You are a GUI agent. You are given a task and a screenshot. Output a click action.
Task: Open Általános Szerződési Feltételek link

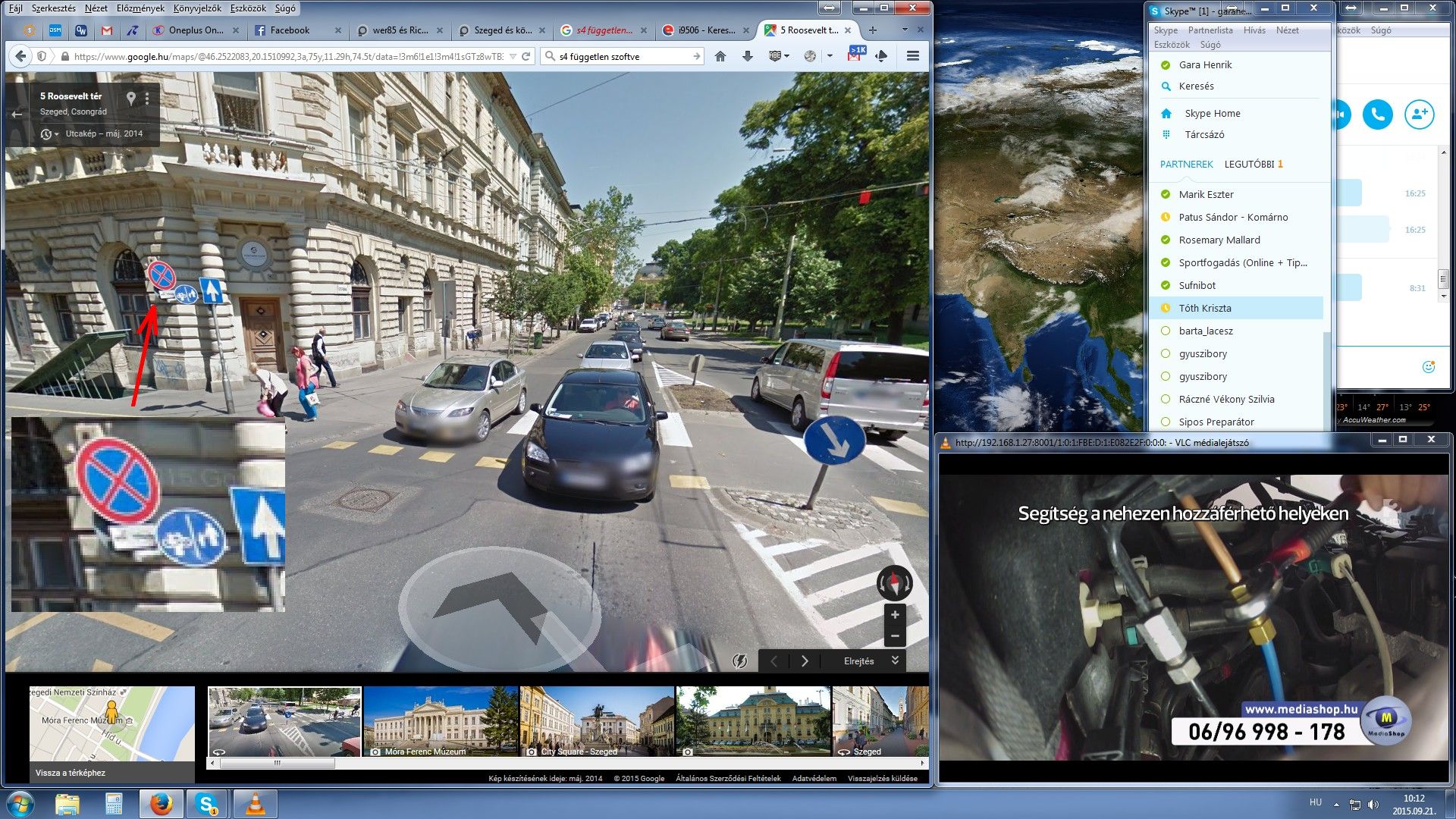pyautogui.click(x=728, y=778)
